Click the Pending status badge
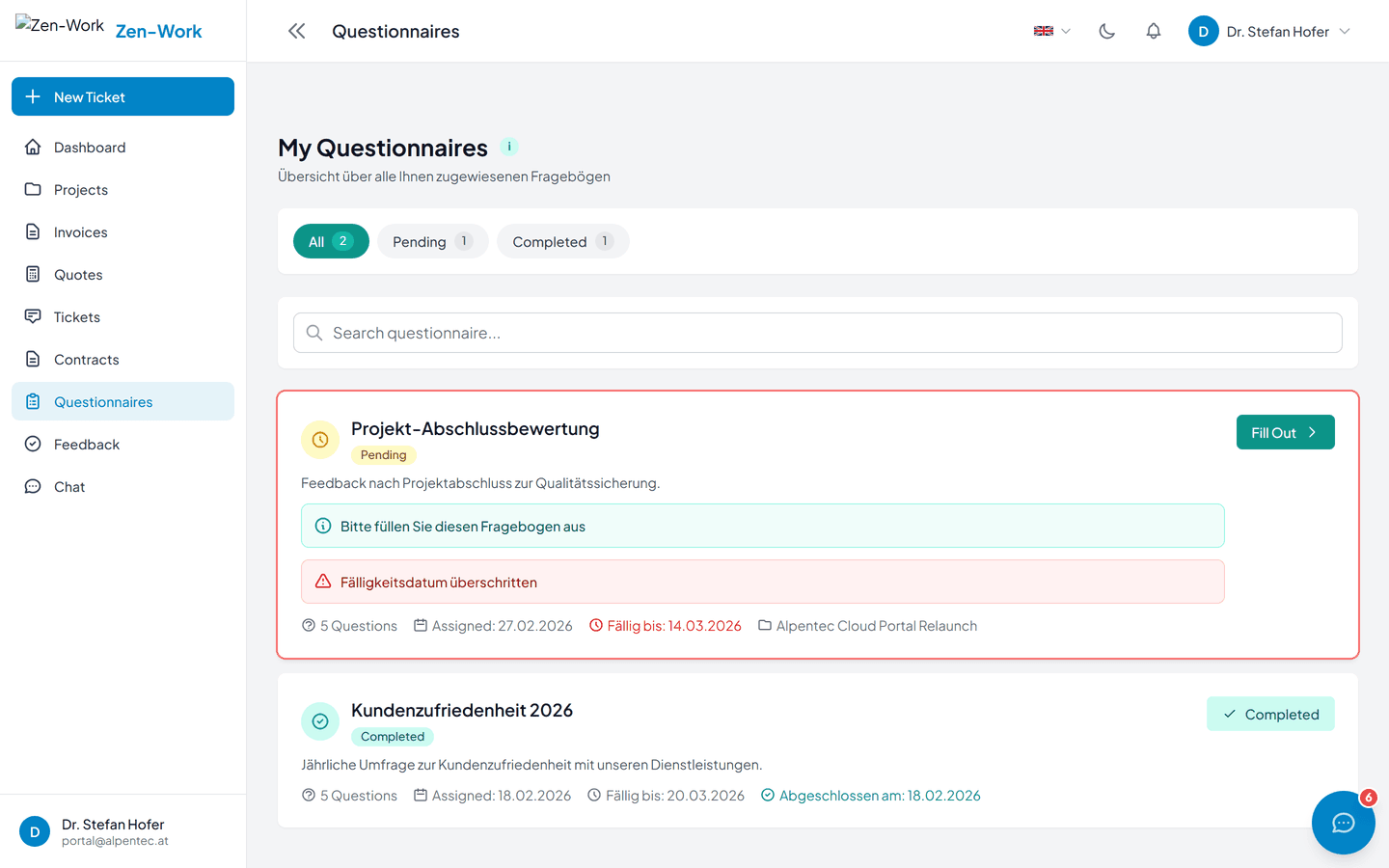The height and width of the screenshot is (868, 1389). click(384, 455)
